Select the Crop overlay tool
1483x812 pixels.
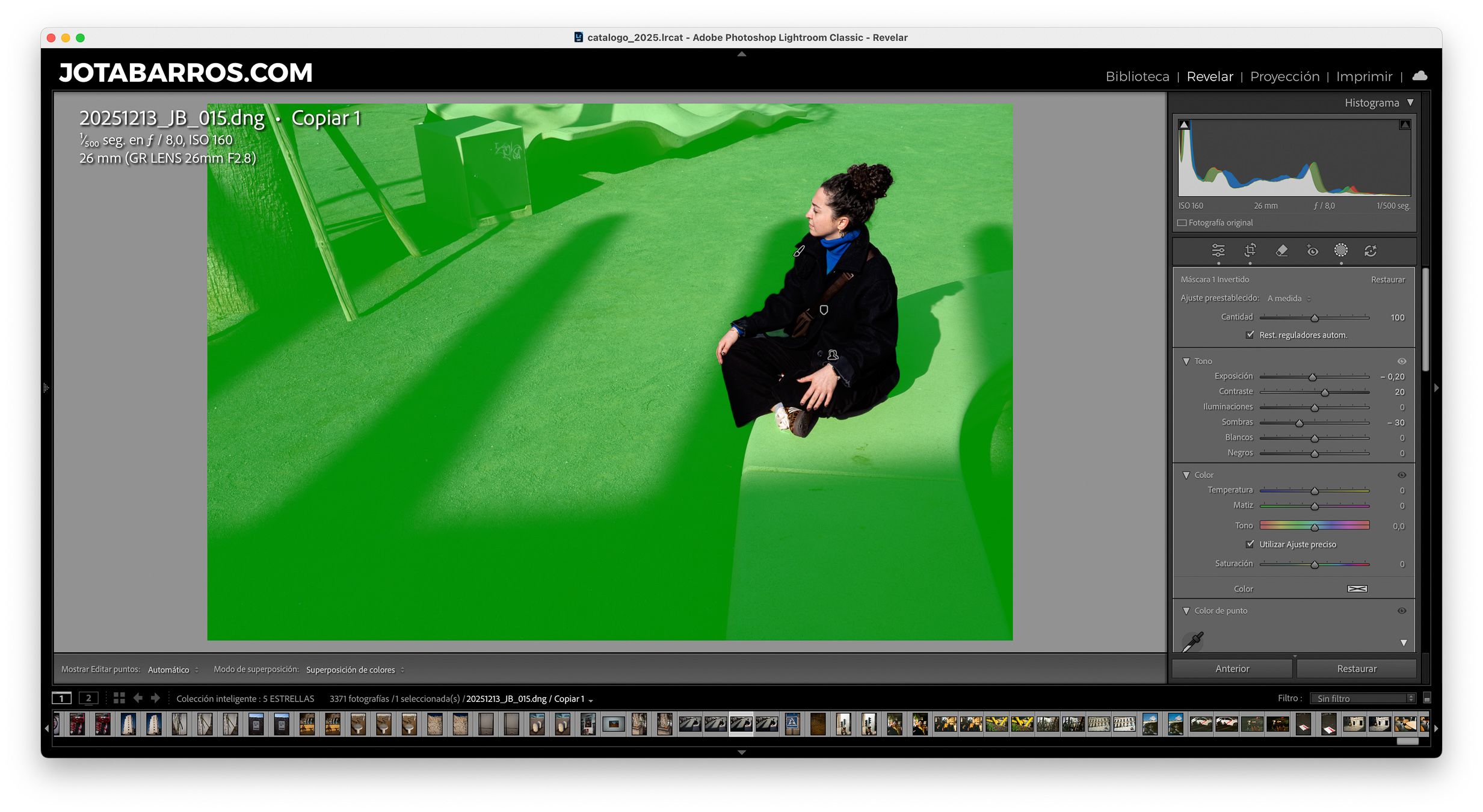1250,250
